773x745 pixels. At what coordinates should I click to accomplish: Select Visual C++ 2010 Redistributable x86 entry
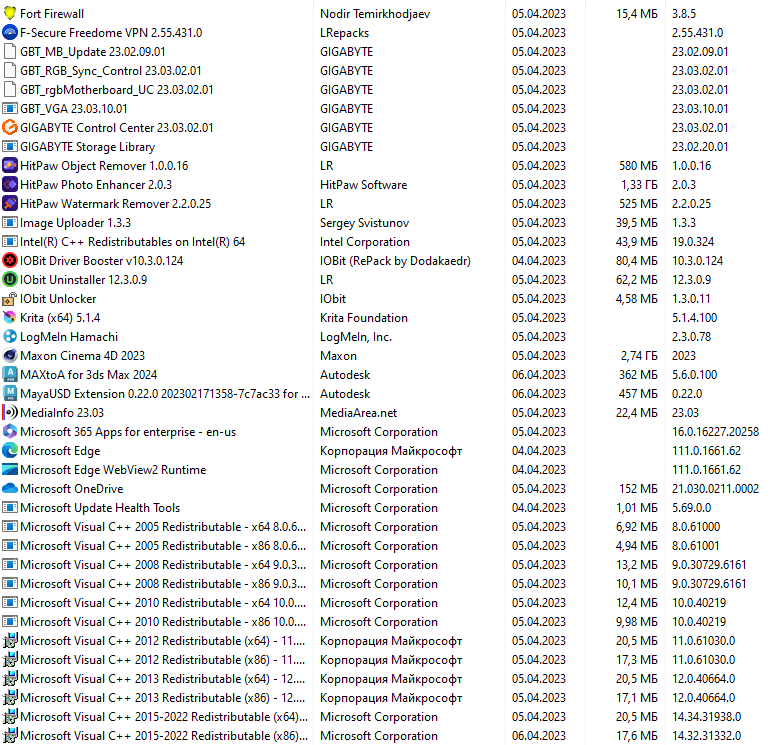(x=163, y=622)
